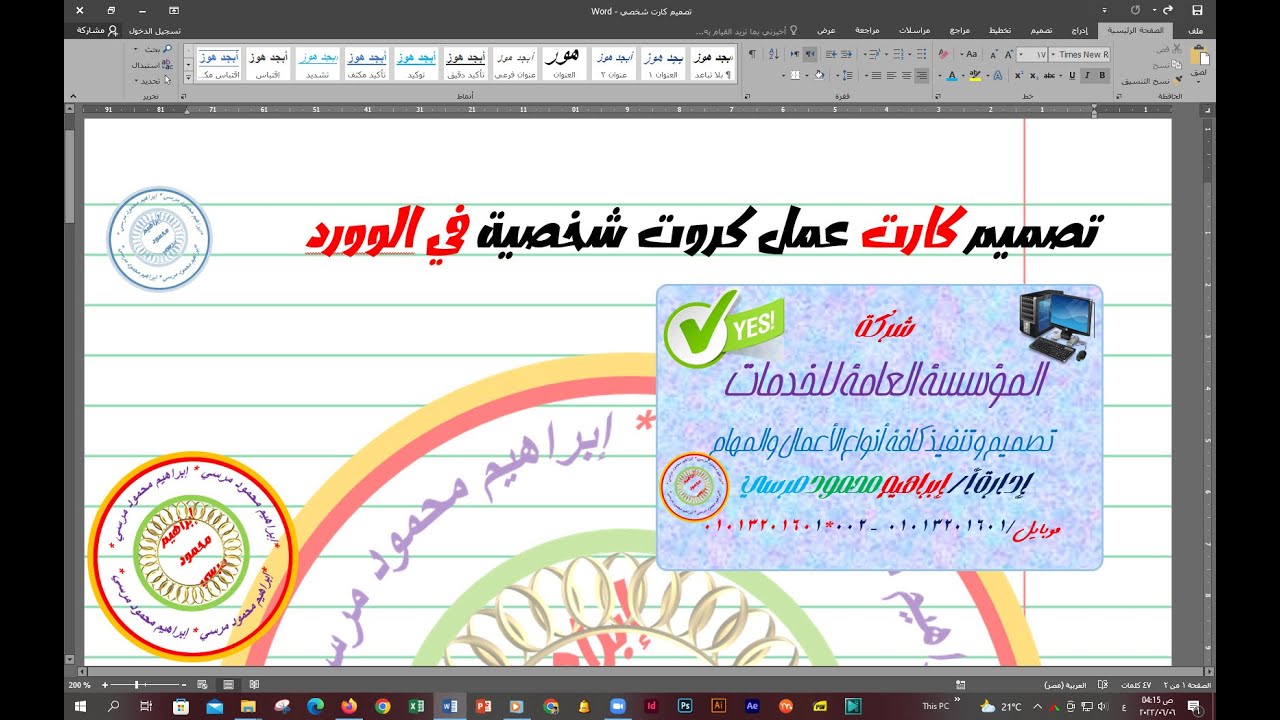Apply superscript formatting
This screenshot has height=720, width=1280.
1018,75
